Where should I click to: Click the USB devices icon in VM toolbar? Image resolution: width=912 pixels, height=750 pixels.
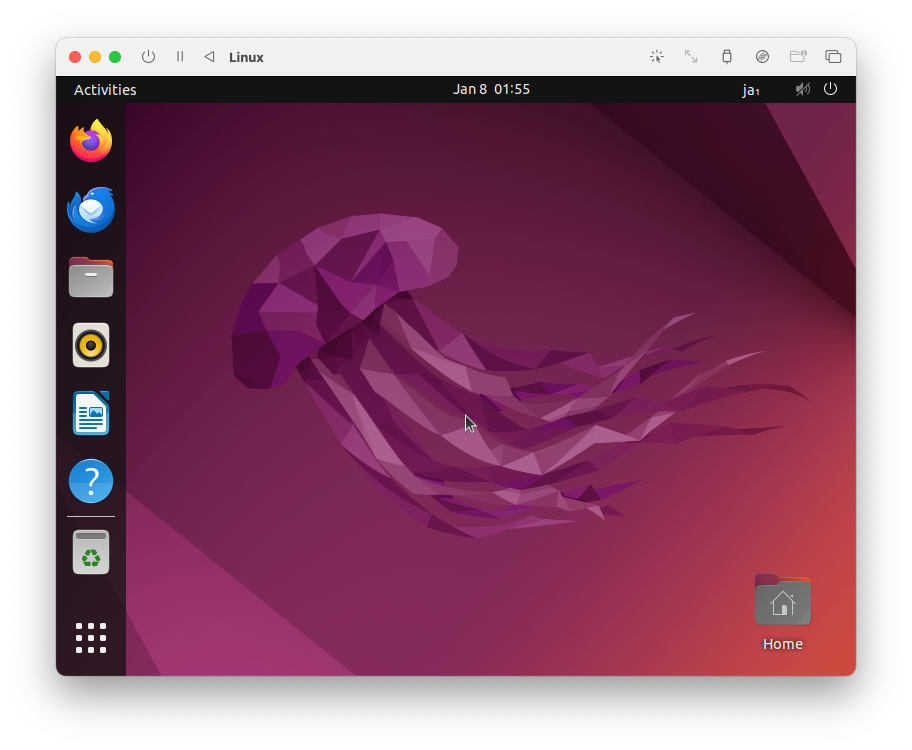[x=727, y=57]
